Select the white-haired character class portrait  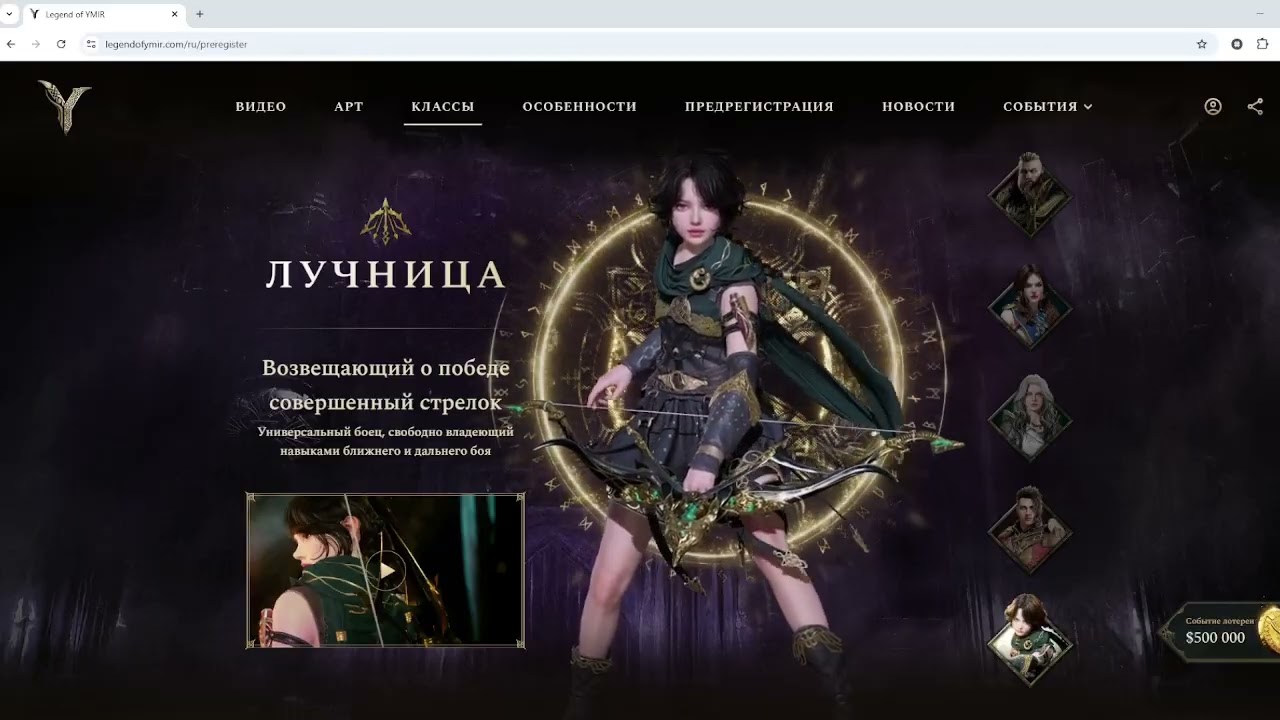click(1030, 418)
